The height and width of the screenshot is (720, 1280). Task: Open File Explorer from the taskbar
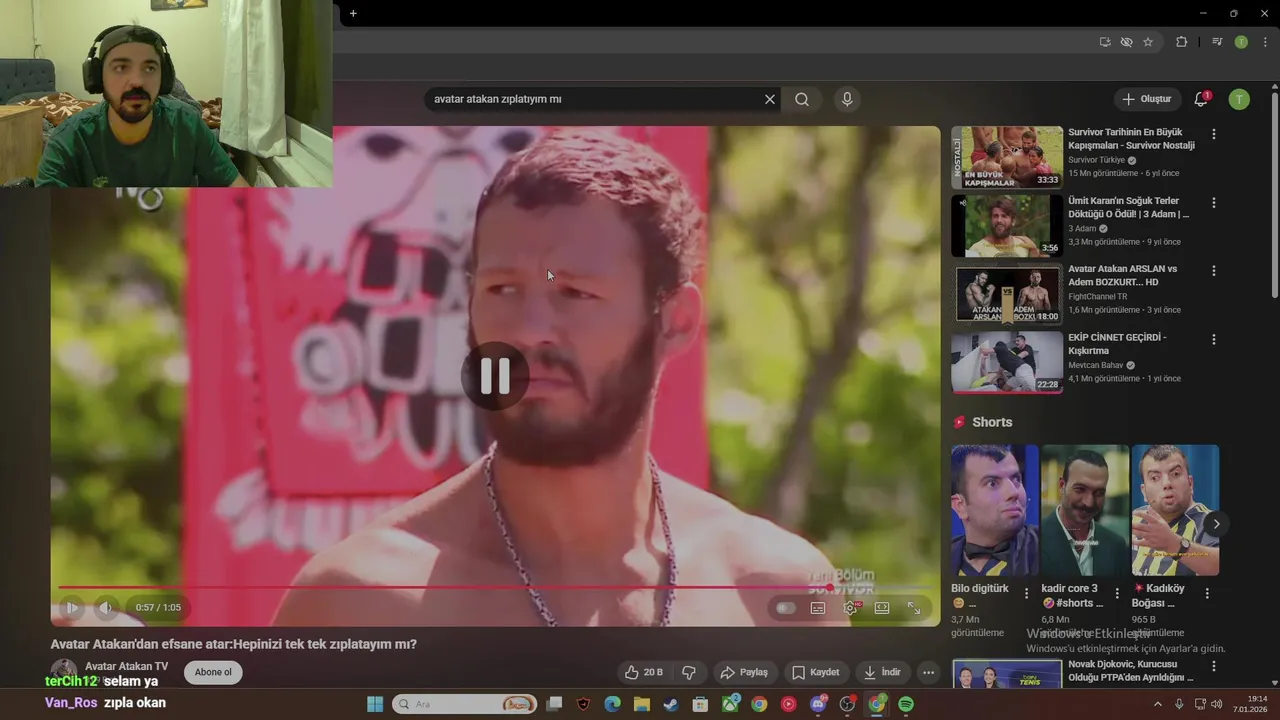[641, 704]
